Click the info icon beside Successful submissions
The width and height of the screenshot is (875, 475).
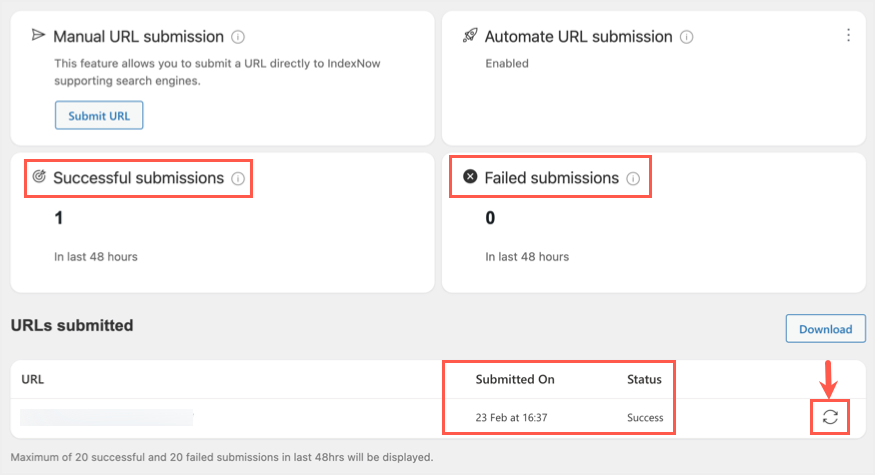(x=238, y=179)
